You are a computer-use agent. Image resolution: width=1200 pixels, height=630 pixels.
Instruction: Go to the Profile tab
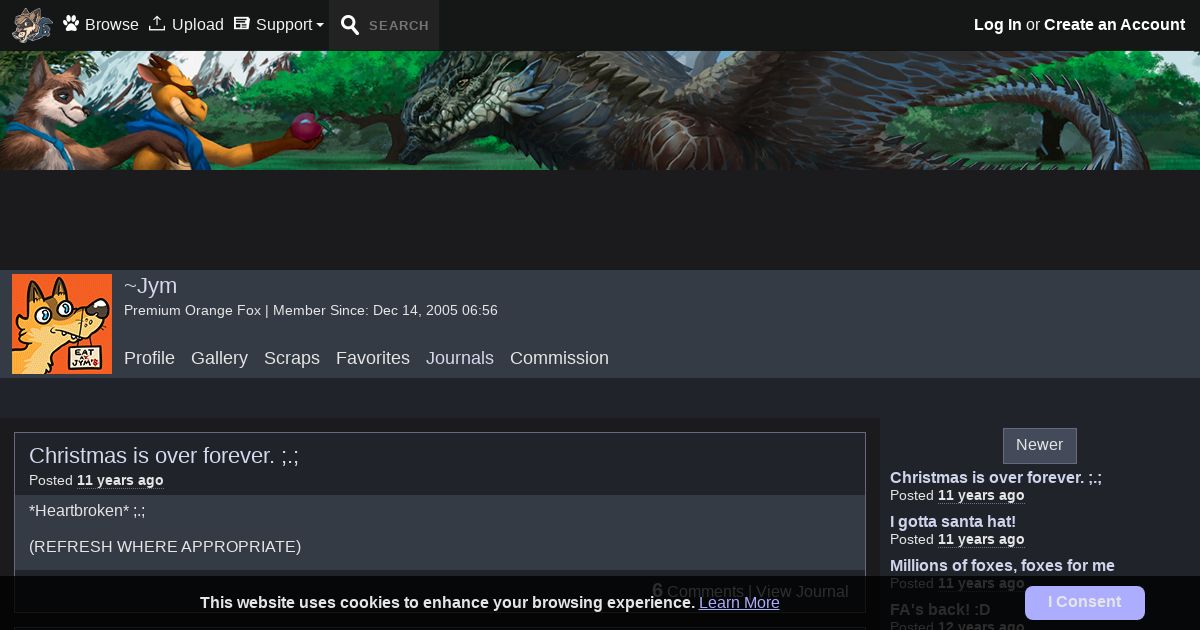[x=149, y=358]
